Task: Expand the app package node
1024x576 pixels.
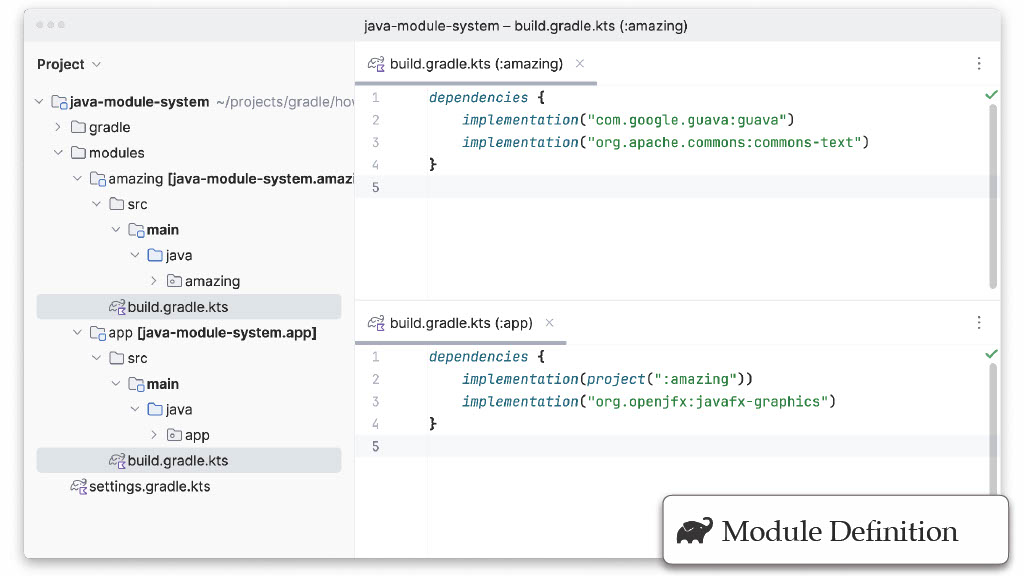Action: coord(154,435)
